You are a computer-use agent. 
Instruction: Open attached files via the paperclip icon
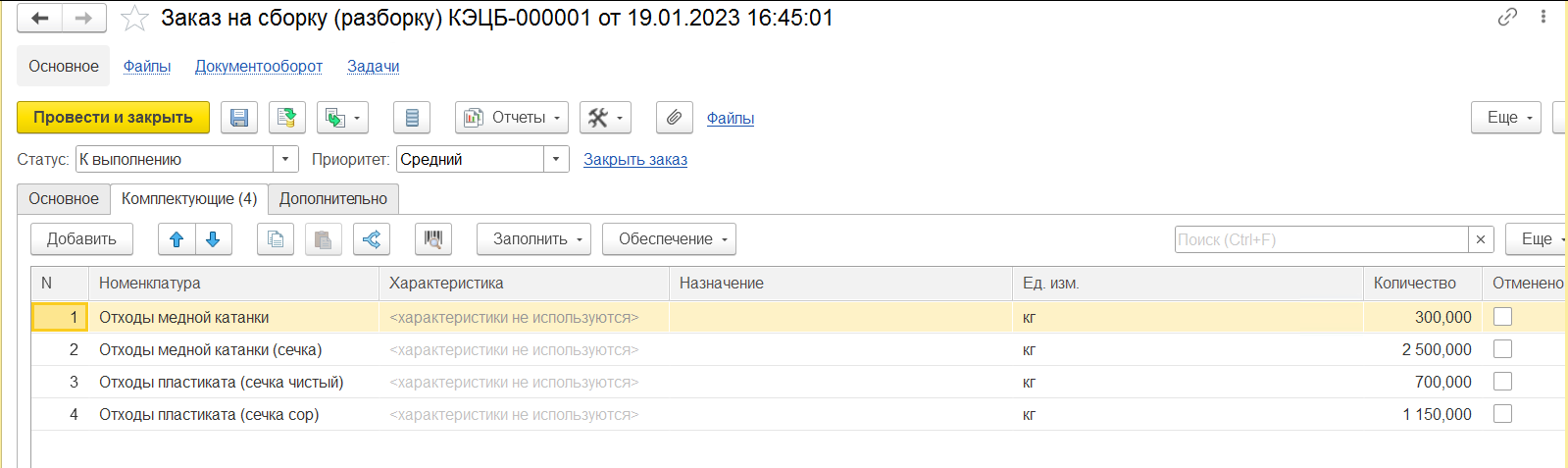point(674,118)
